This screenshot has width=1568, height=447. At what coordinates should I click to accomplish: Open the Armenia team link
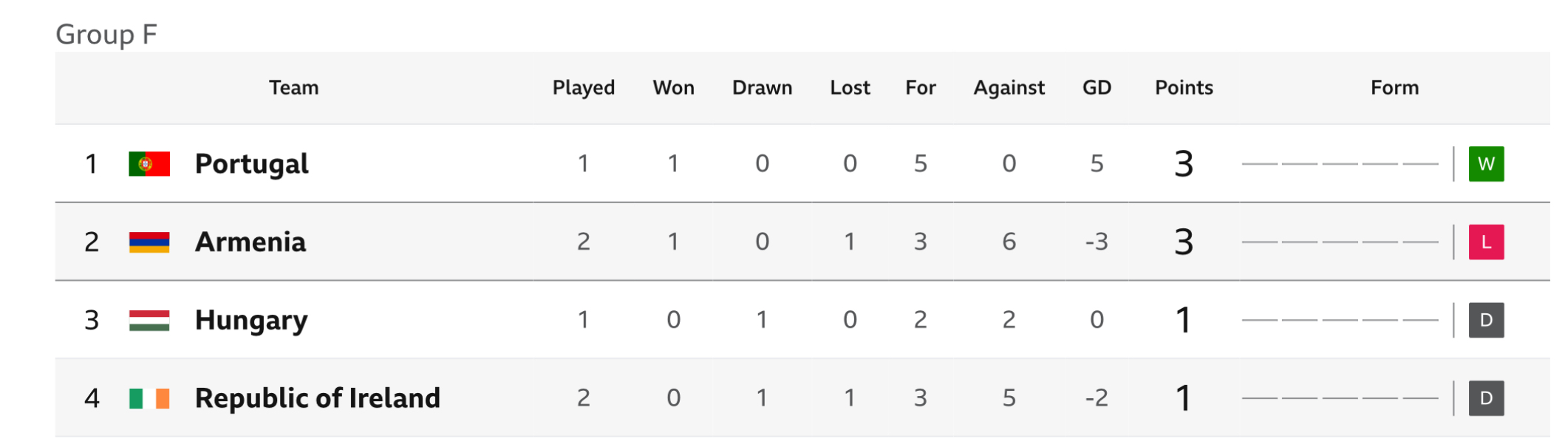point(250,242)
